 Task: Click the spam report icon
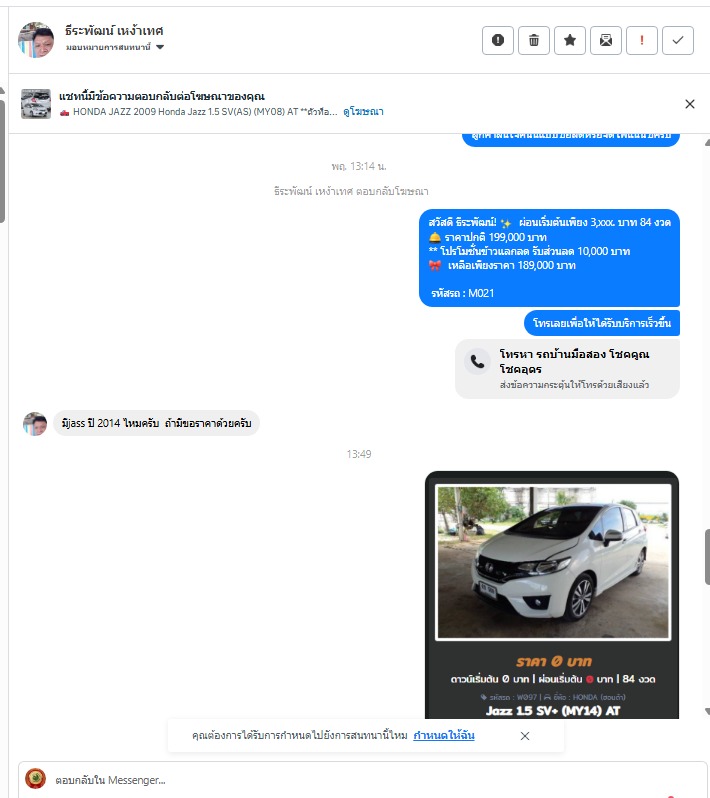pos(498,40)
